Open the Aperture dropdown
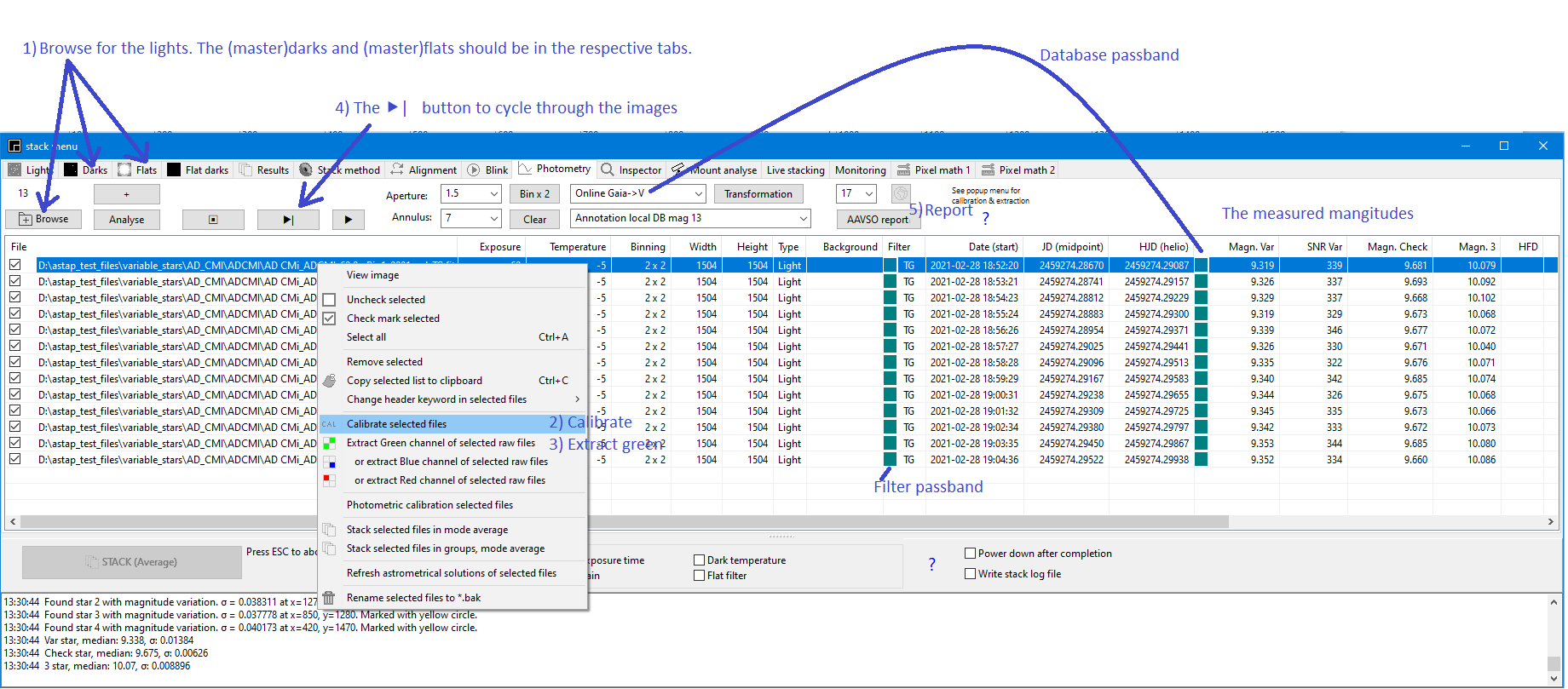Image resolution: width=1568 pixels, height=689 pixels. 494,194
